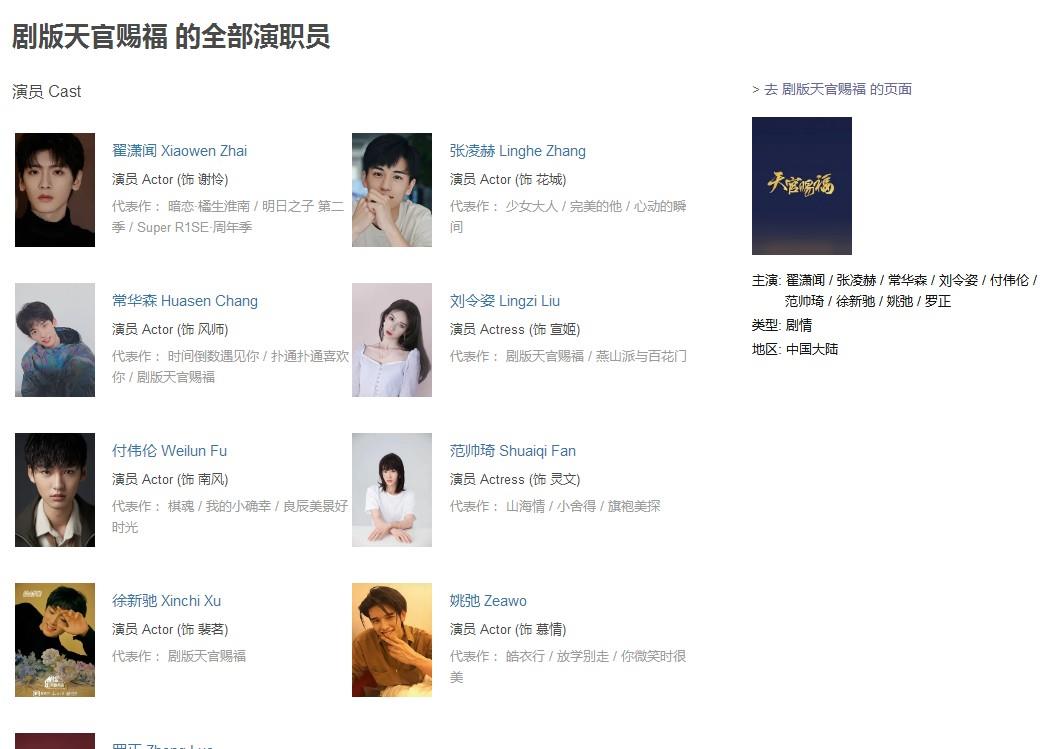Viewport: 1050px width, 749px height.
Task: Click the 范帅琦 Shuaiqi Fan link
Action: (513, 450)
